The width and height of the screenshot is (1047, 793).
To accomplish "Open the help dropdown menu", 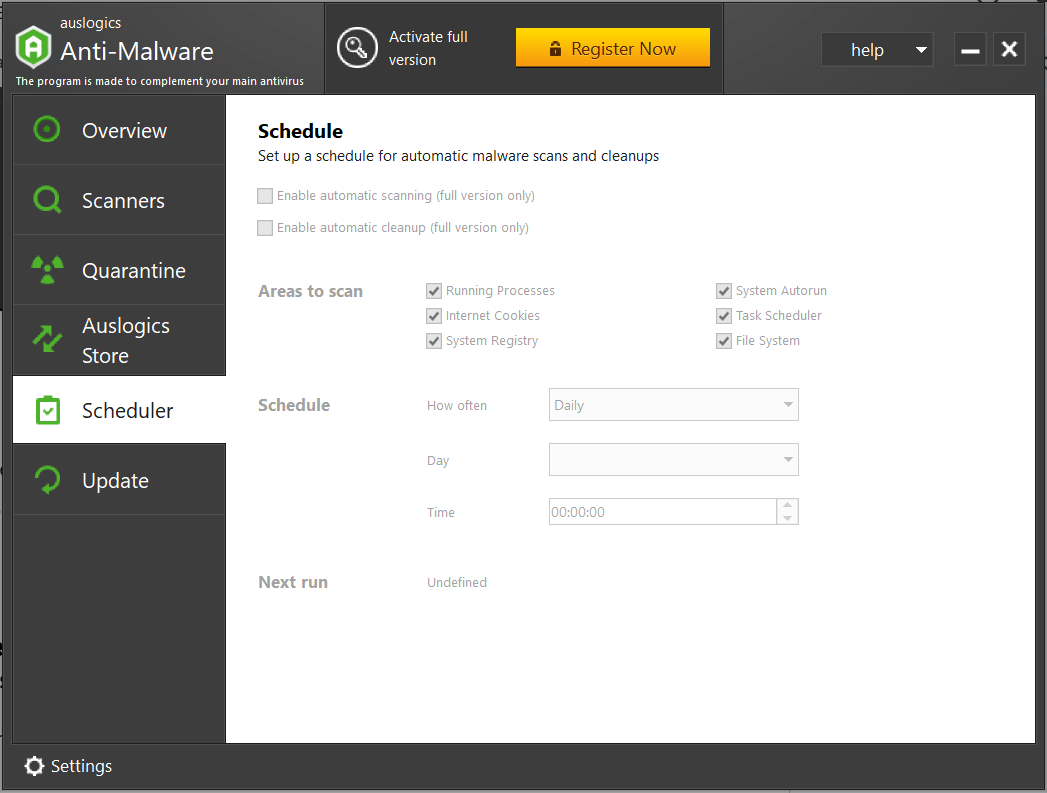I will [877, 49].
